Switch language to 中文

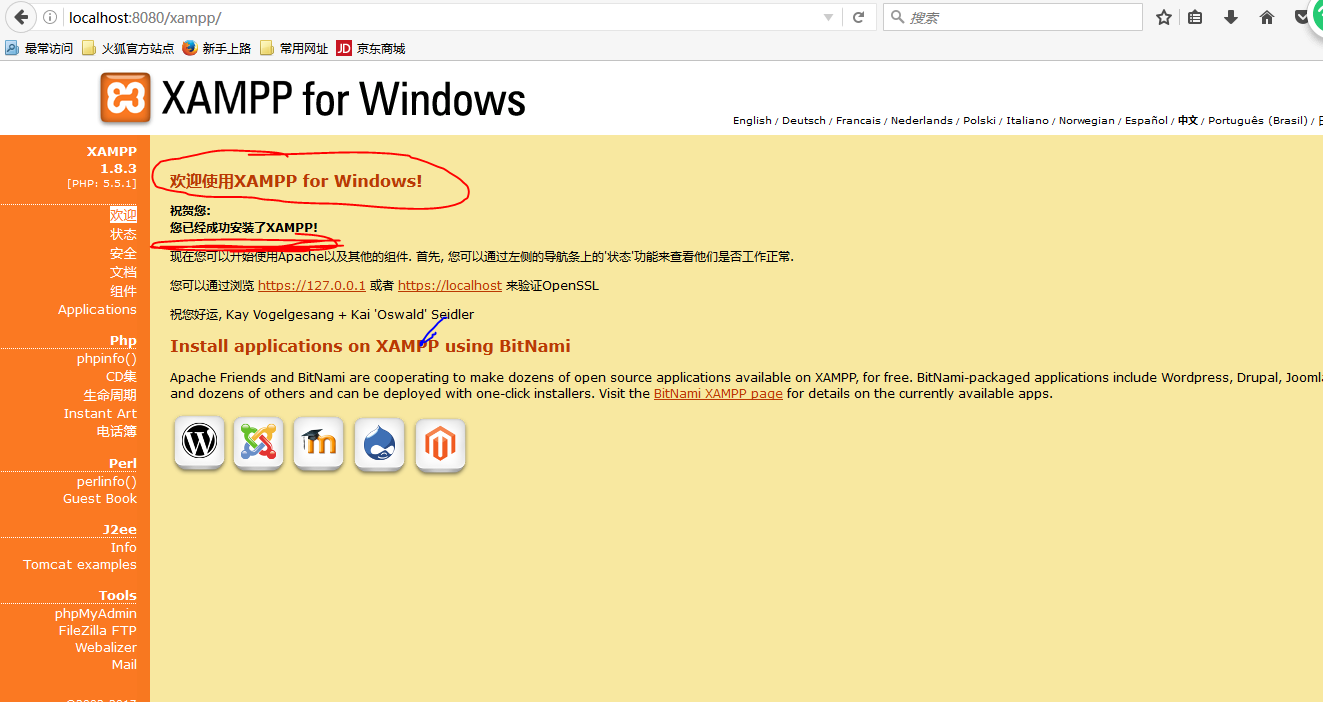tap(1187, 120)
